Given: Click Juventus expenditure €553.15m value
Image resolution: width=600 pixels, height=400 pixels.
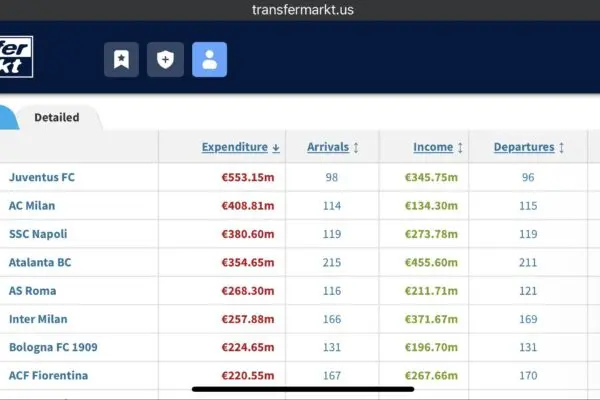Looking at the screenshot, I should pyautogui.click(x=248, y=177).
